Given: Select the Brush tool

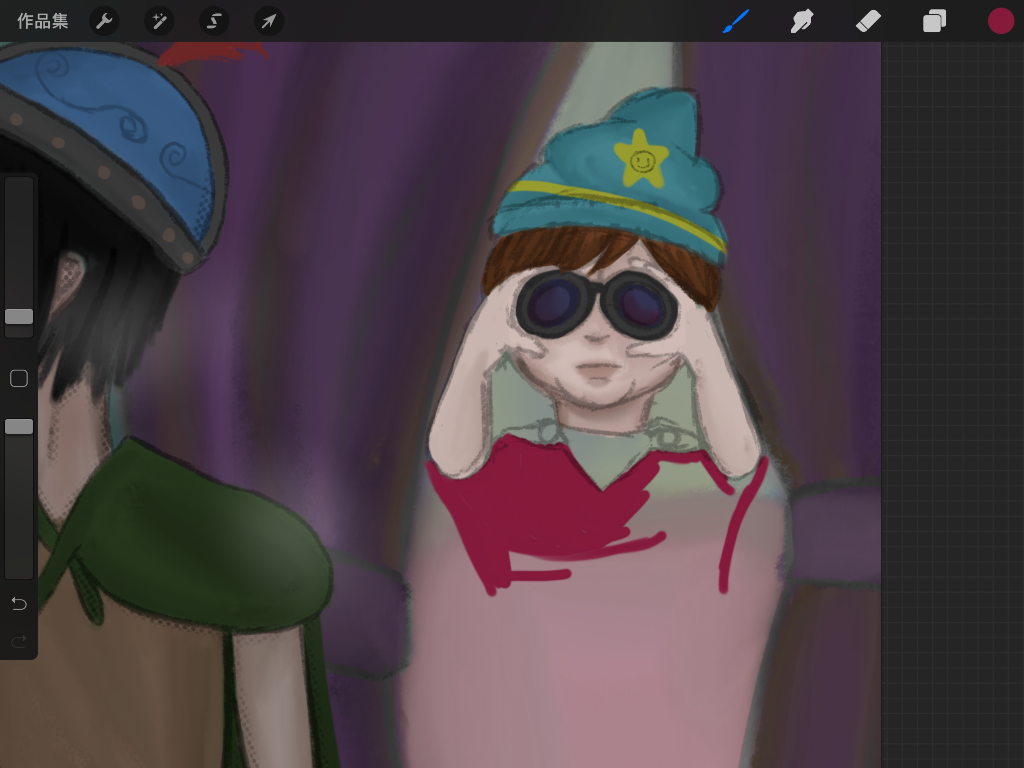Looking at the screenshot, I should (736, 21).
